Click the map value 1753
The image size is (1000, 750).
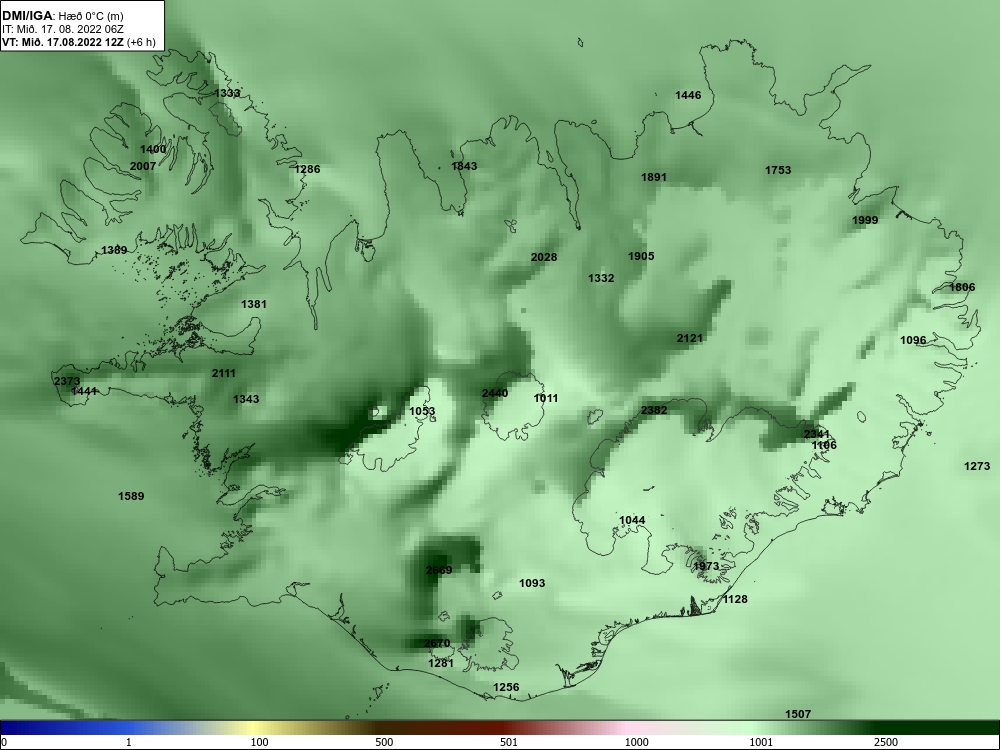(x=778, y=170)
